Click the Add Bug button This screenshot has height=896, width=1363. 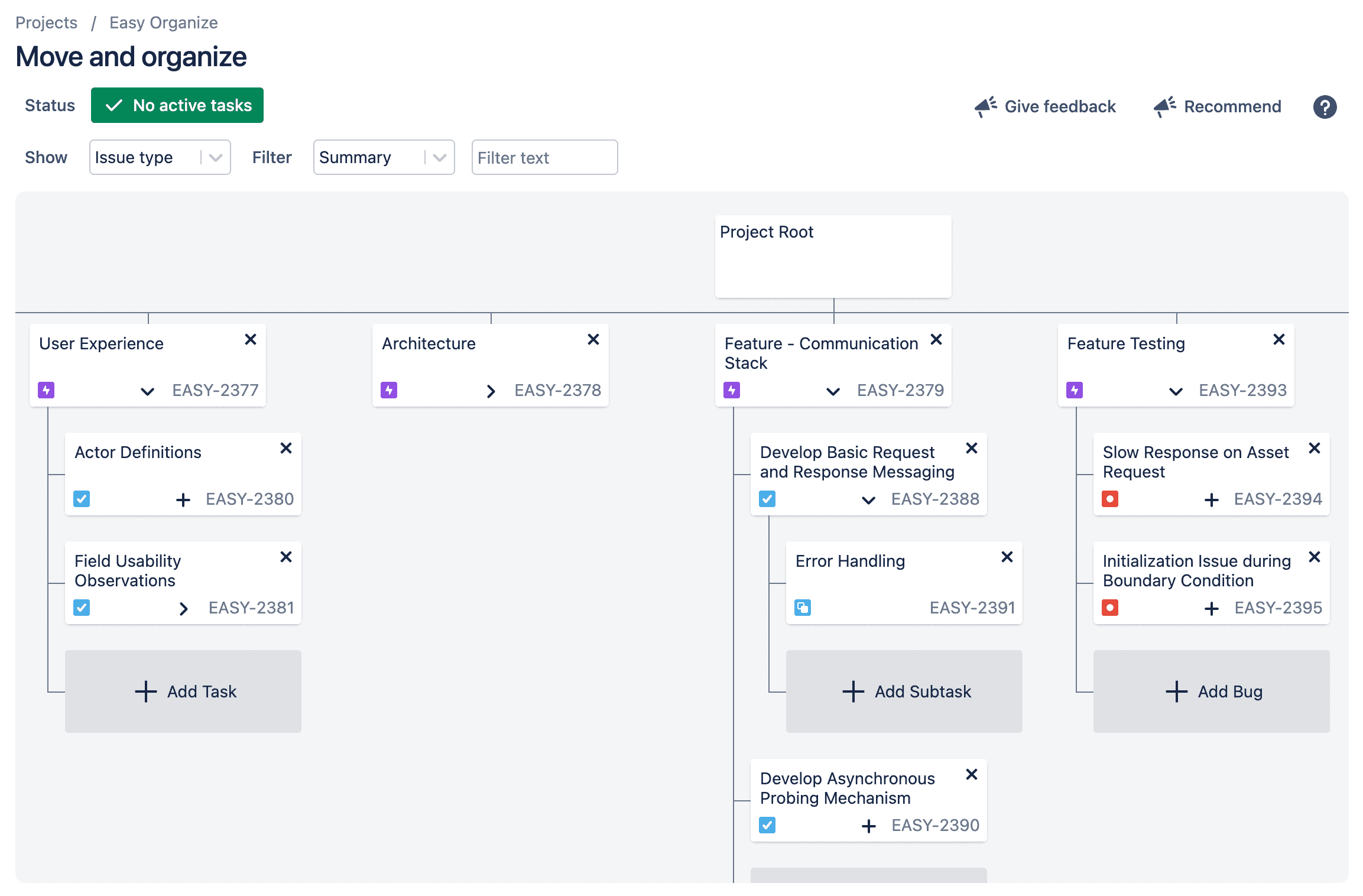click(x=1212, y=692)
